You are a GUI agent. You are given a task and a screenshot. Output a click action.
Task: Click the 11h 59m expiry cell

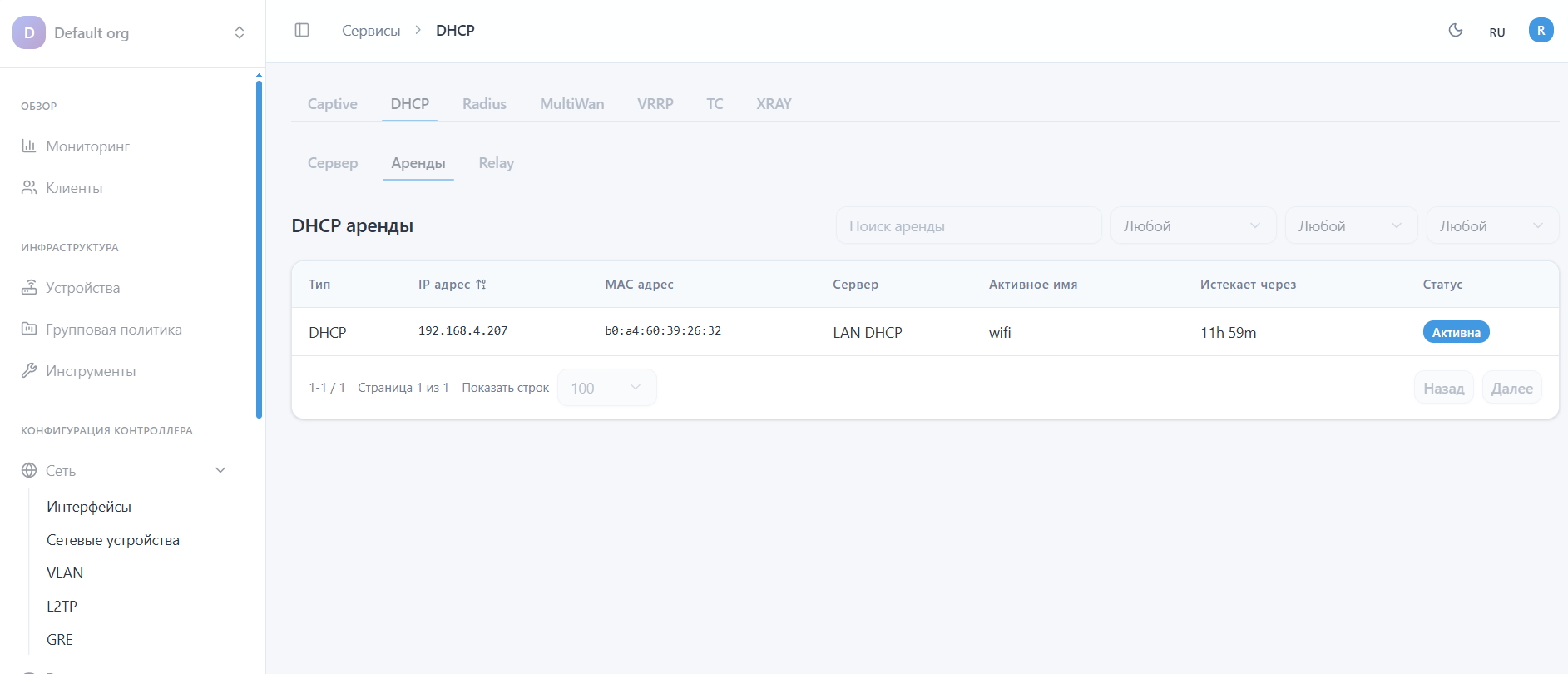click(1228, 332)
